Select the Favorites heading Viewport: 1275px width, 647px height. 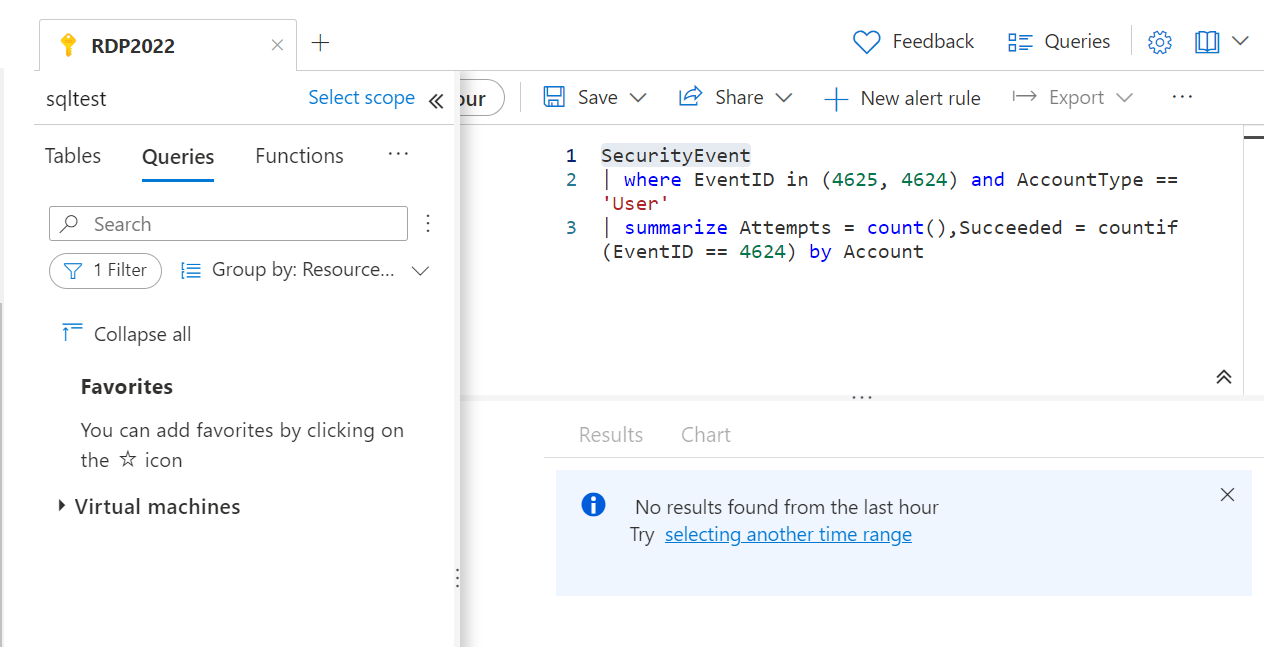[127, 387]
